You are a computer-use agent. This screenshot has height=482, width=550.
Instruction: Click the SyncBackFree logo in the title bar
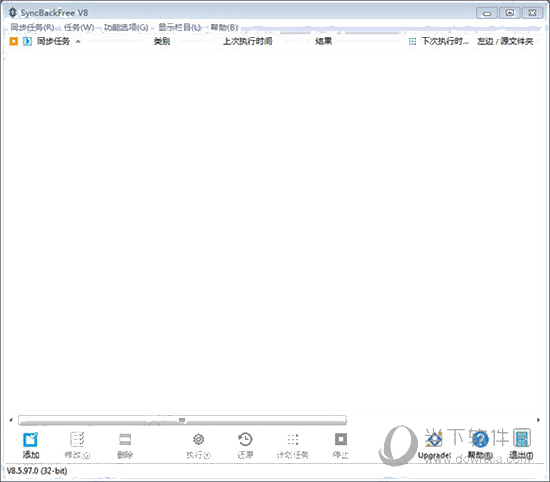13,12
